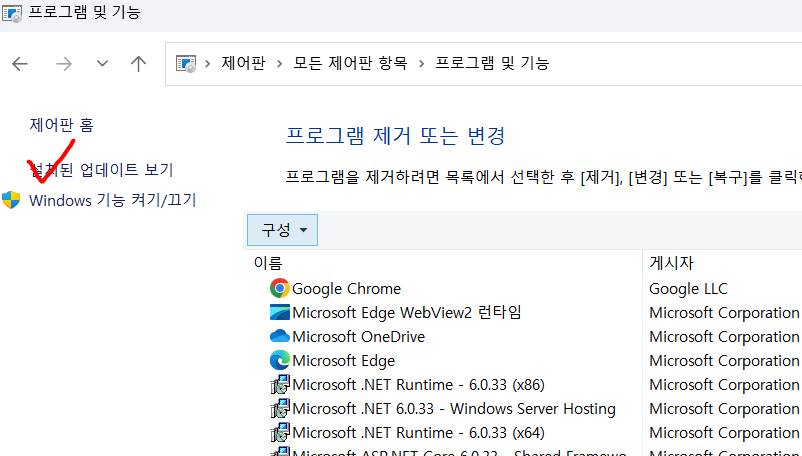Click Microsoft Corporation publisher in .NET Runtime (x64) row
The image size is (802, 456).
[724, 433]
